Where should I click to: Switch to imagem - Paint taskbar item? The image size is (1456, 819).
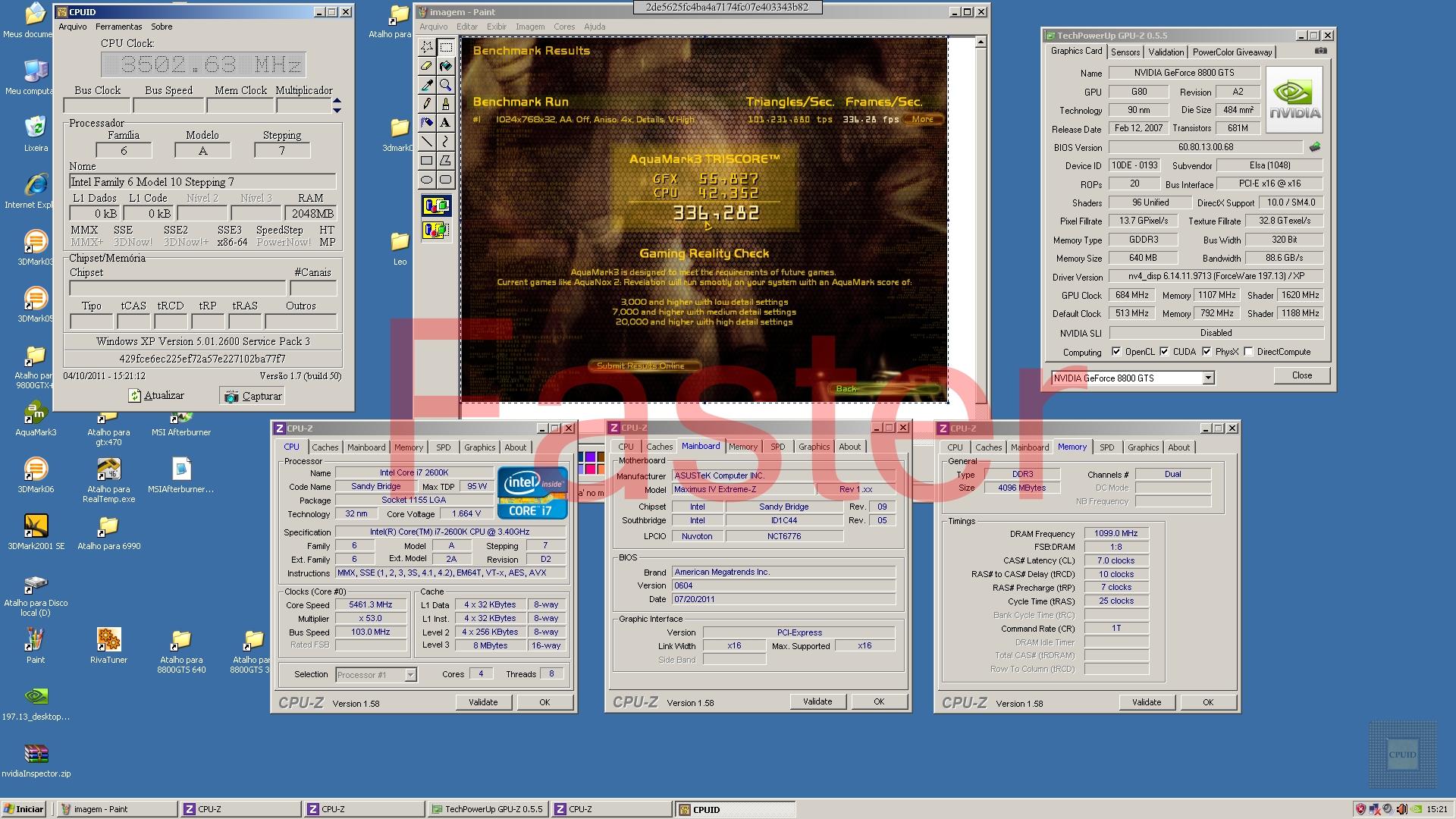point(118,809)
